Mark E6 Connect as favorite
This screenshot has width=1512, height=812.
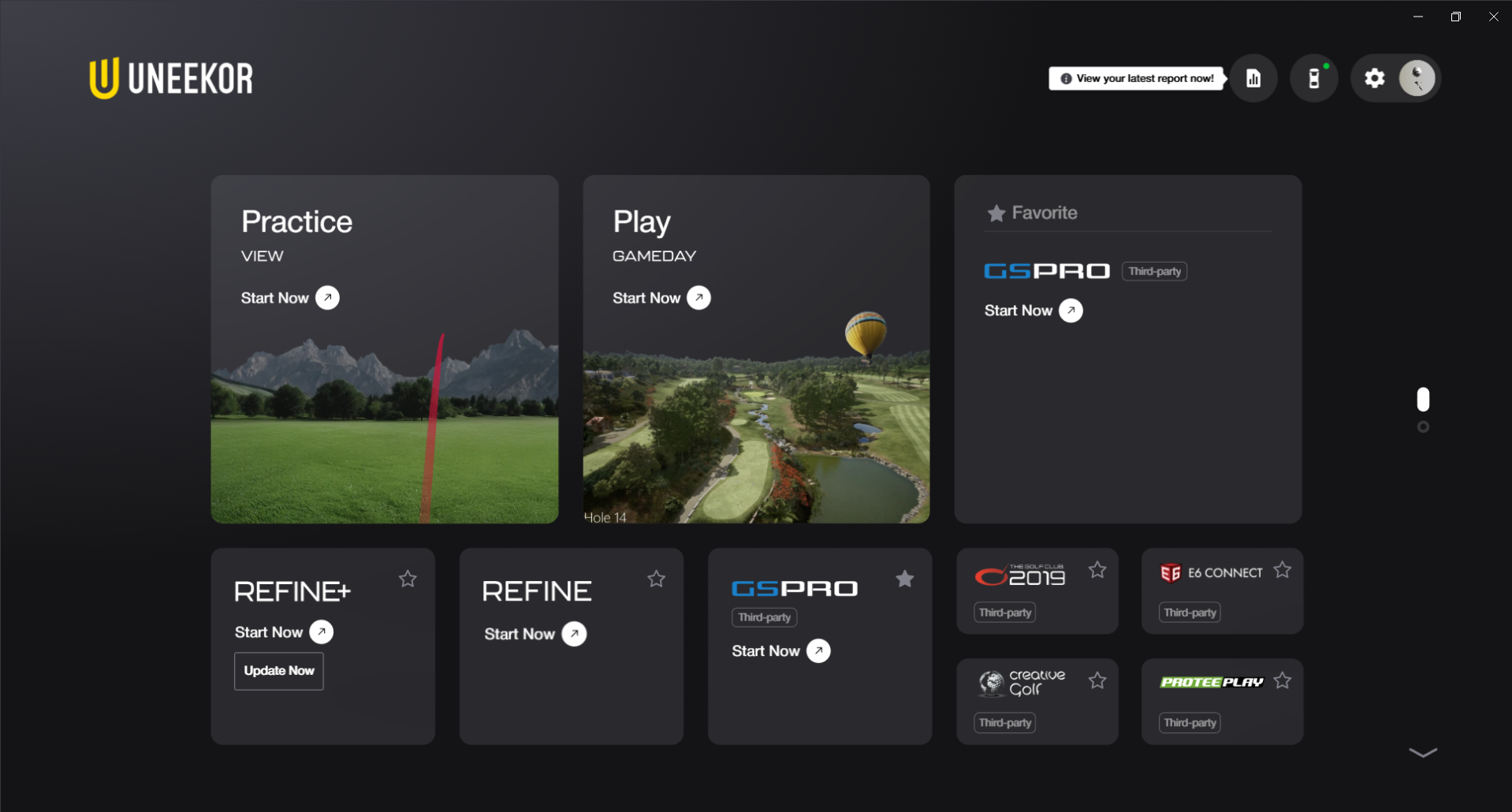[x=1282, y=570]
